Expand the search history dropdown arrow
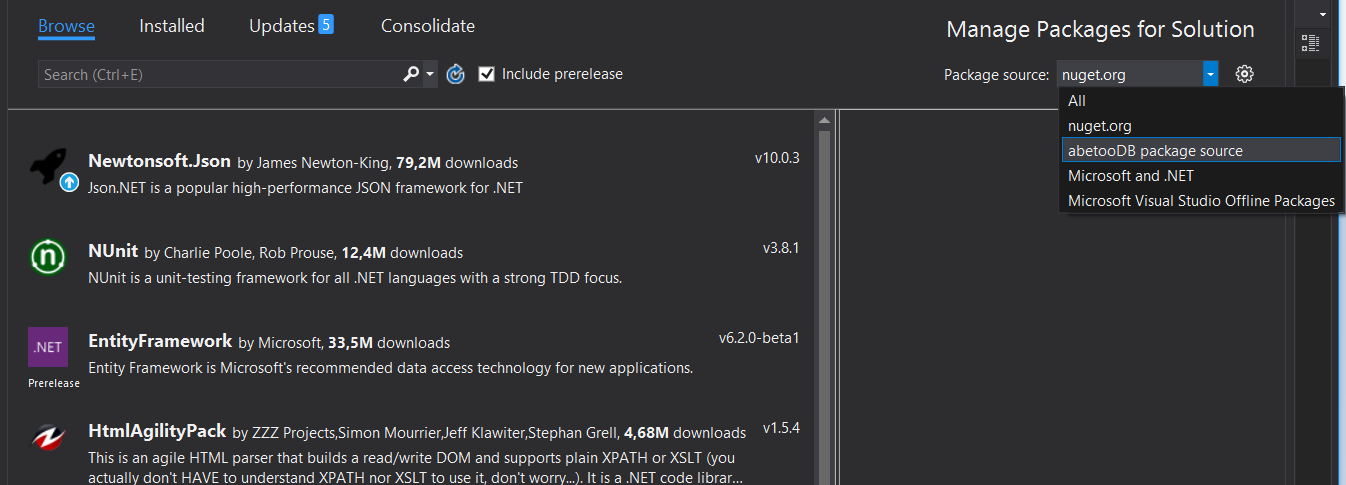1346x485 pixels. point(430,74)
